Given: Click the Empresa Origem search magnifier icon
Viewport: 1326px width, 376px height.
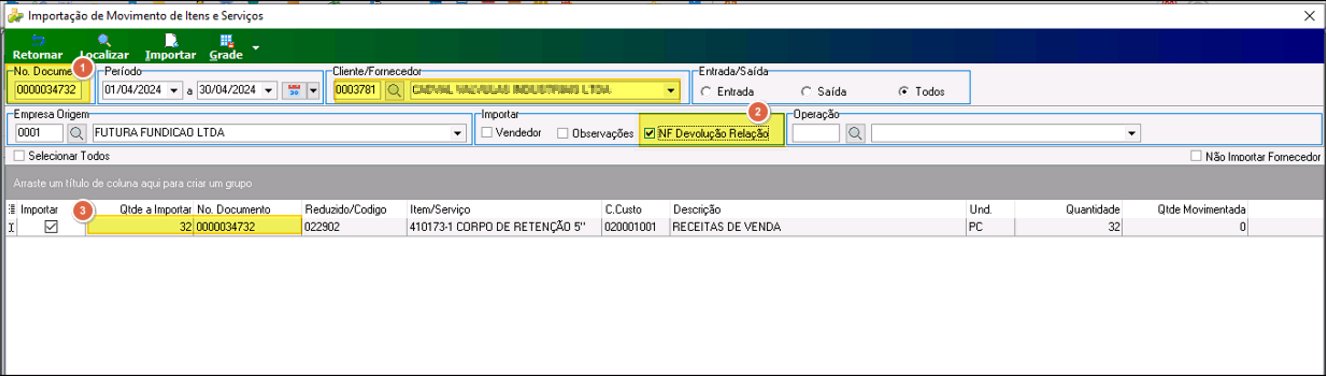Looking at the screenshot, I should 77,132.
